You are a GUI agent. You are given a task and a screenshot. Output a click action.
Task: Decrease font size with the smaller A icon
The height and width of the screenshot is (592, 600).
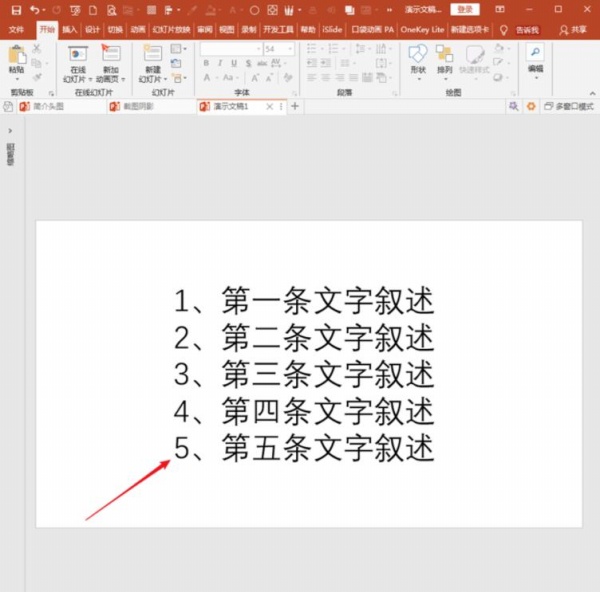[269, 78]
